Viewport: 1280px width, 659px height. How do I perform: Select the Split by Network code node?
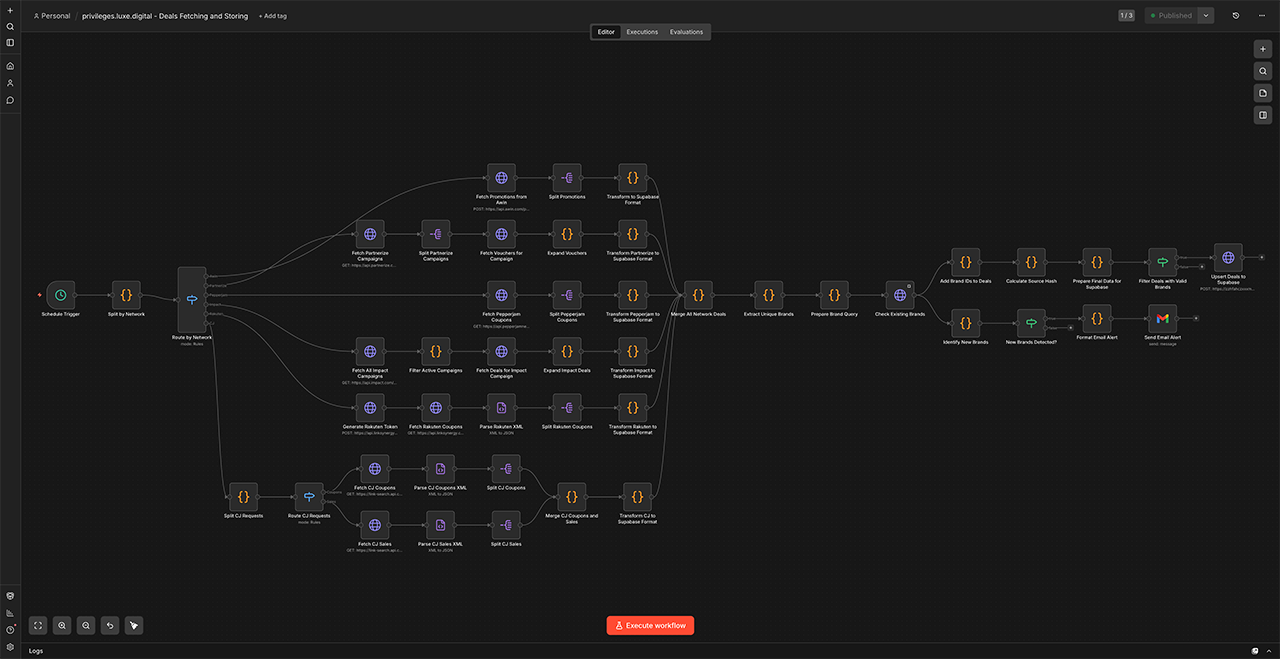coord(126,295)
